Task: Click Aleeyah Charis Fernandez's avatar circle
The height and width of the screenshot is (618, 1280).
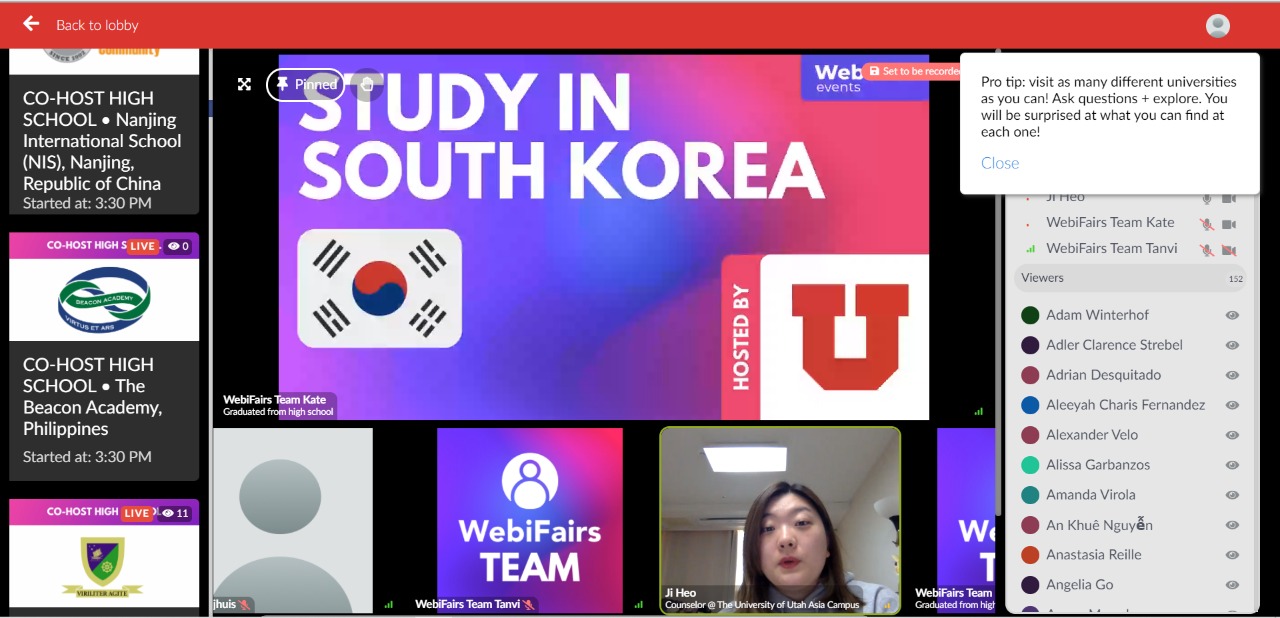Action: click(1030, 405)
